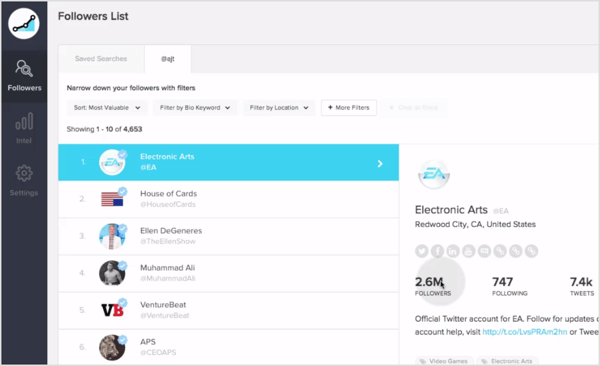Open EA's Facebook profile icon
The width and height of the screenshot is (600, 366).
(x=437, y=251)
